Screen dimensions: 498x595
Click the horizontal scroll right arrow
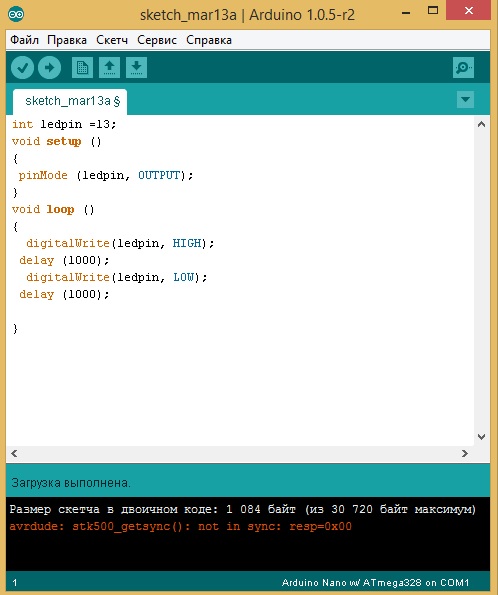click(465, 453)
